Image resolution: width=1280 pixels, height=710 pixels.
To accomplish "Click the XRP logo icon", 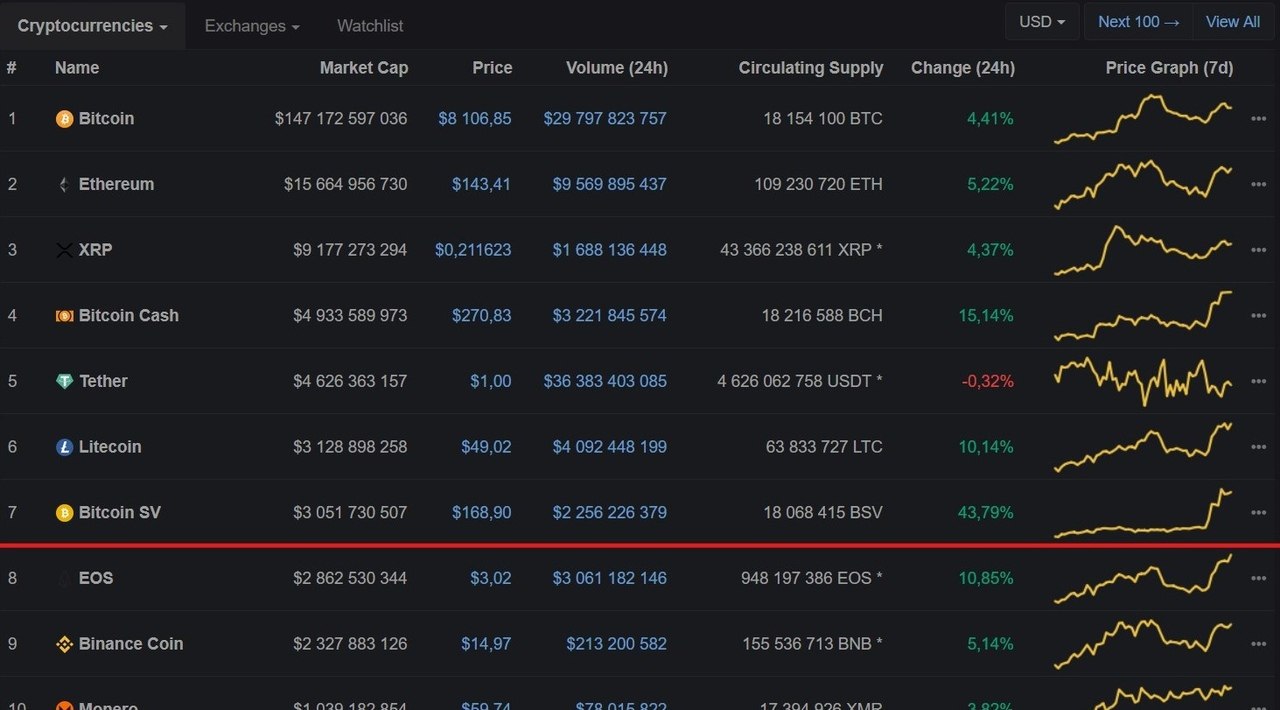I will tap(64, 250).
